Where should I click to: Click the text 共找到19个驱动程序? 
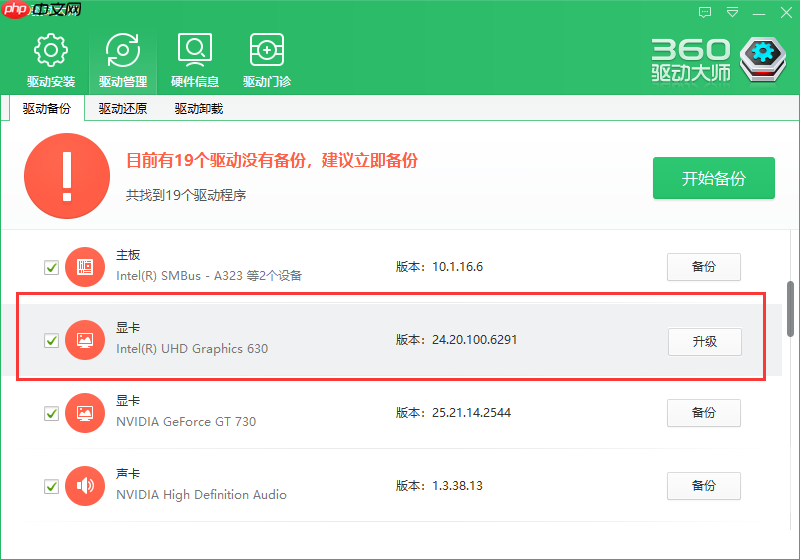click(186, 195)
